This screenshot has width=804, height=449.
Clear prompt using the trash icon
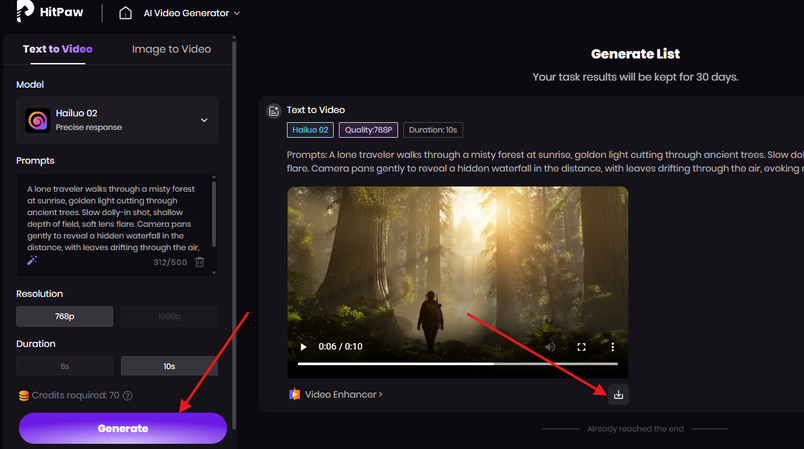[200, 262]
